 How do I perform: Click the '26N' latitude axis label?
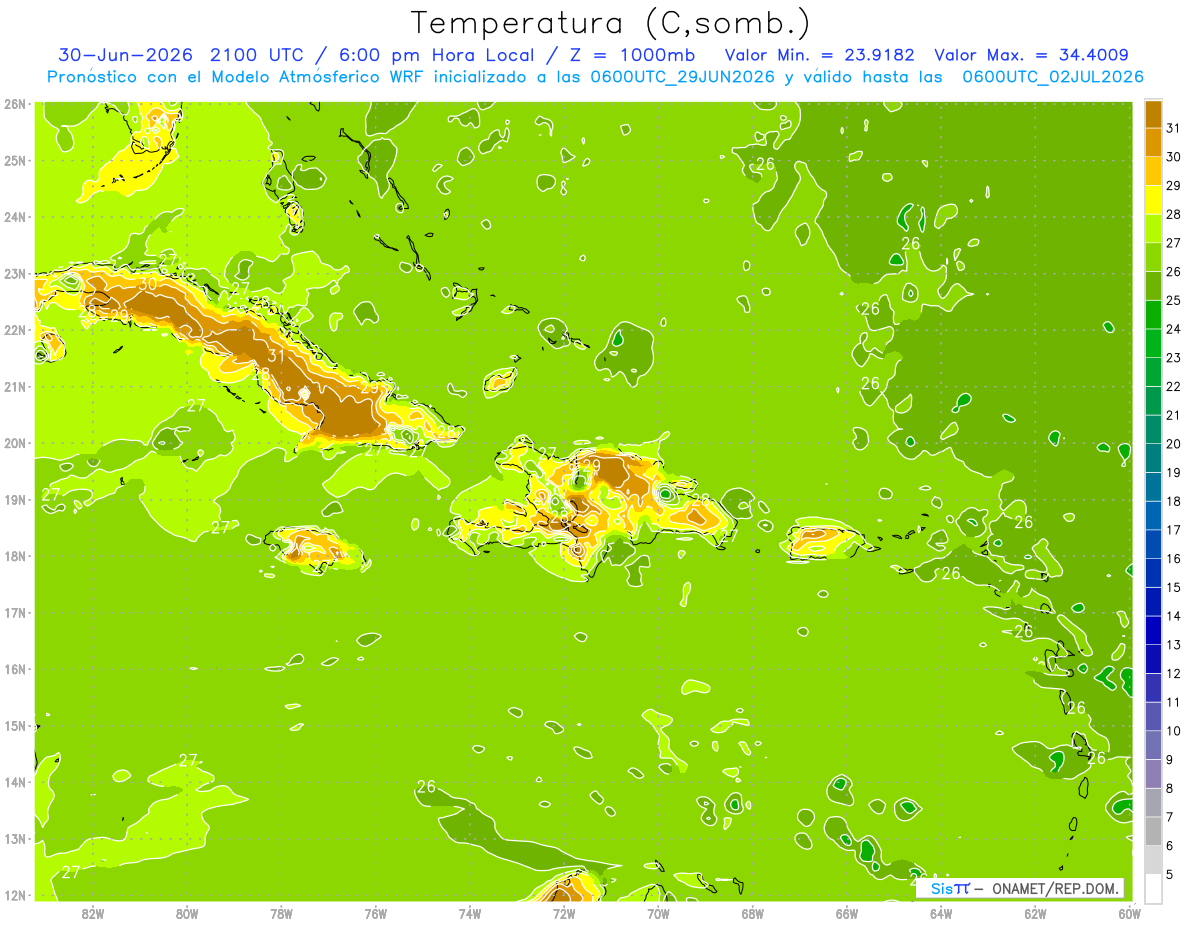point(15,104)
